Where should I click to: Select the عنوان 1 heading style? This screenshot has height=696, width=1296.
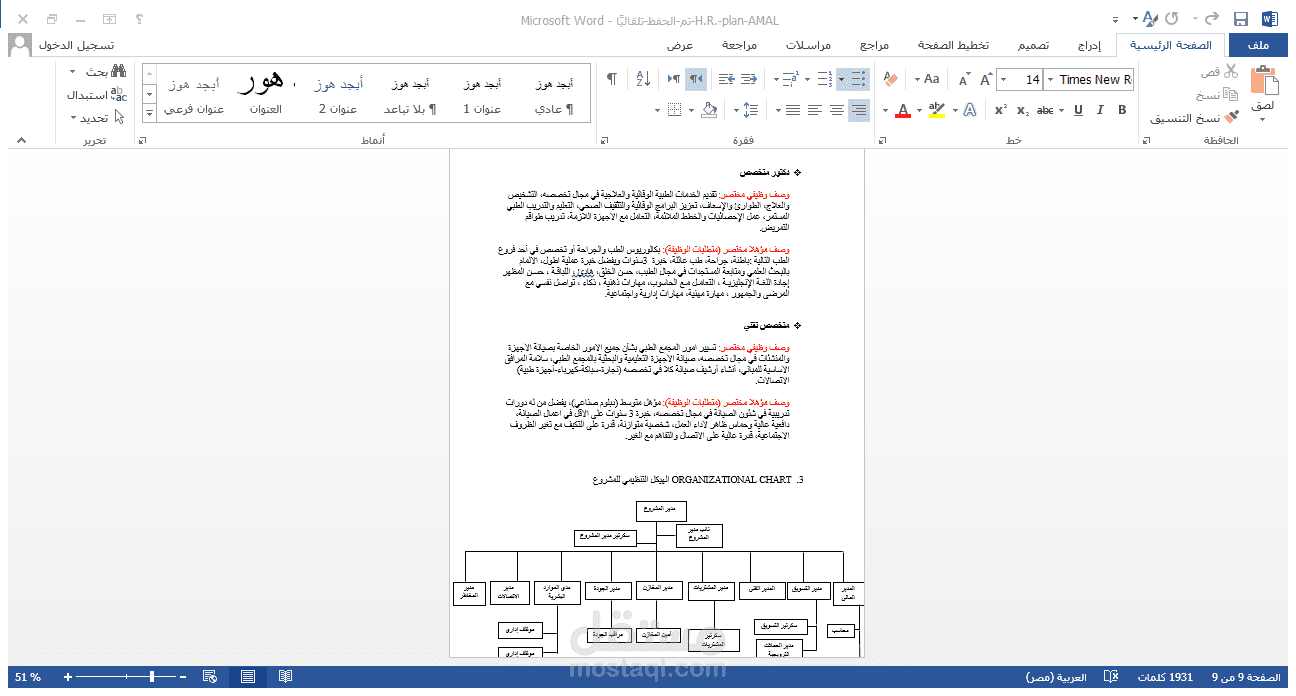[482, 96]
